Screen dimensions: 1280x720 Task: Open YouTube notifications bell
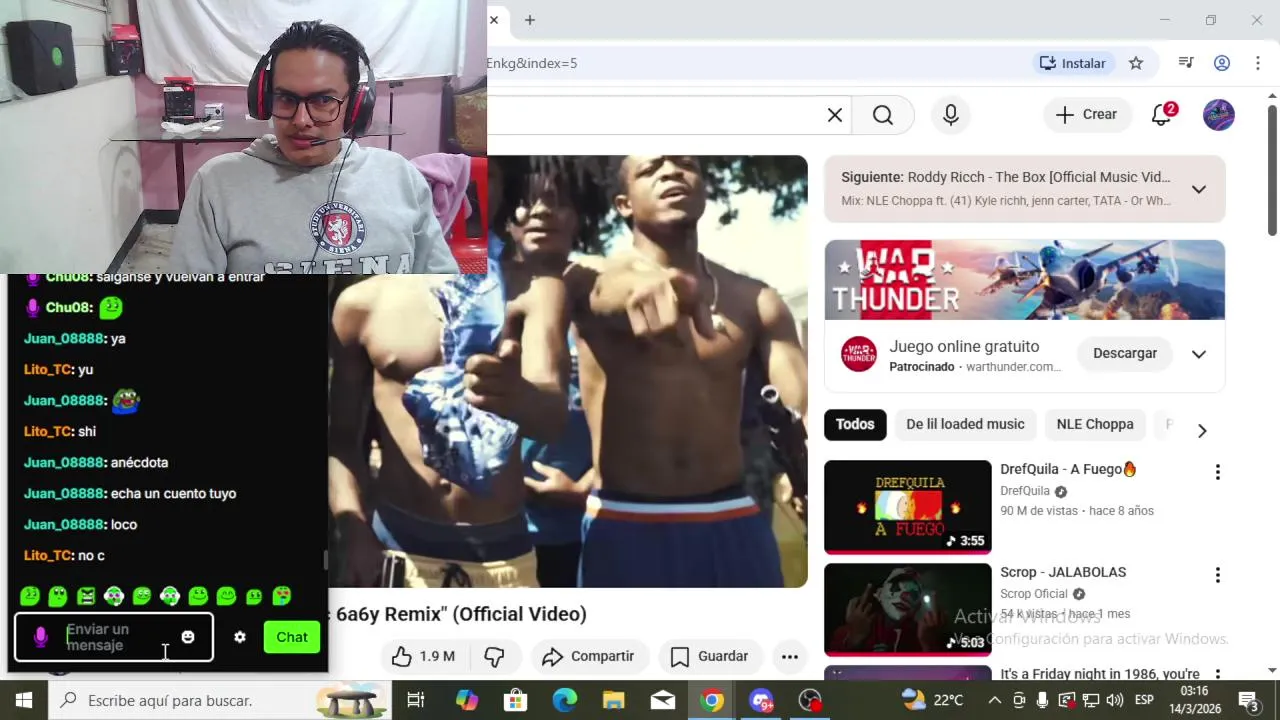click(x=1162, y=114)
